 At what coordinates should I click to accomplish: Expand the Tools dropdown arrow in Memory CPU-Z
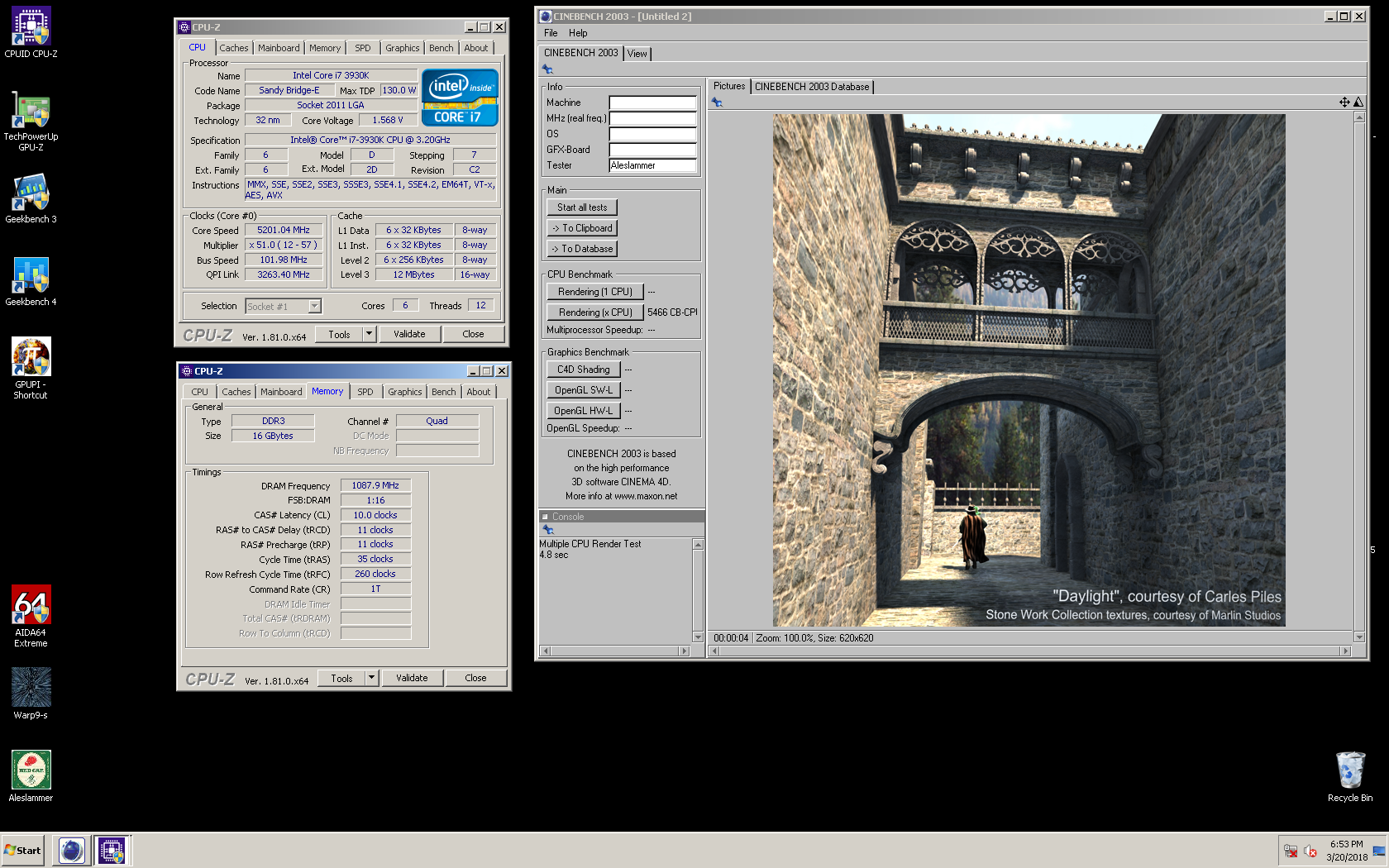pyautogui.click(x=372, y=678)
